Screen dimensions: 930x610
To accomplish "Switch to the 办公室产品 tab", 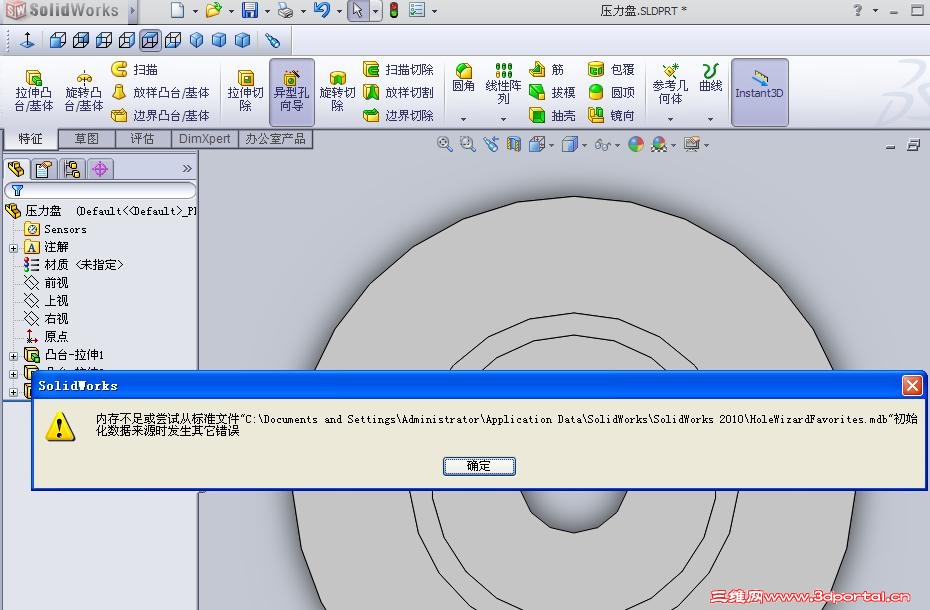I will click(275, 139).
